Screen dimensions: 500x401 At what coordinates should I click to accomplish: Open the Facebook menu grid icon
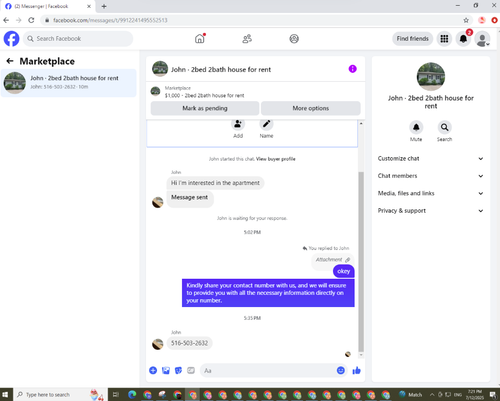pos(444,39)
